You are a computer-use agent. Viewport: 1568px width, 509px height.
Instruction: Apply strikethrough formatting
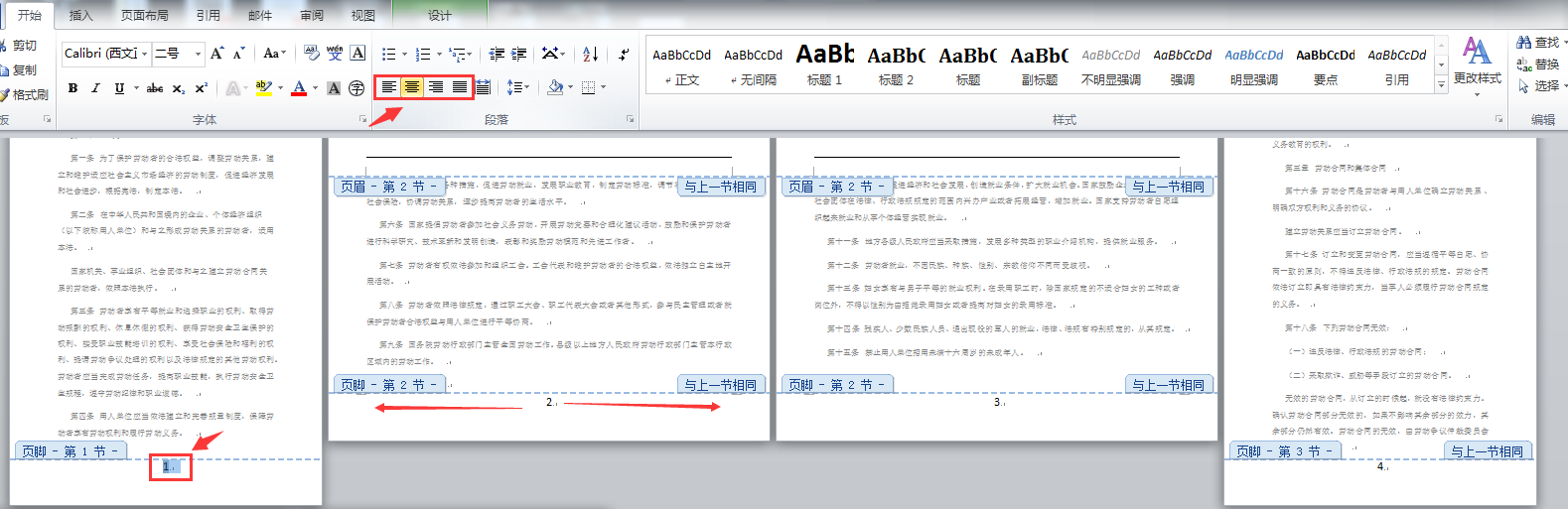[x=155, y=88]
